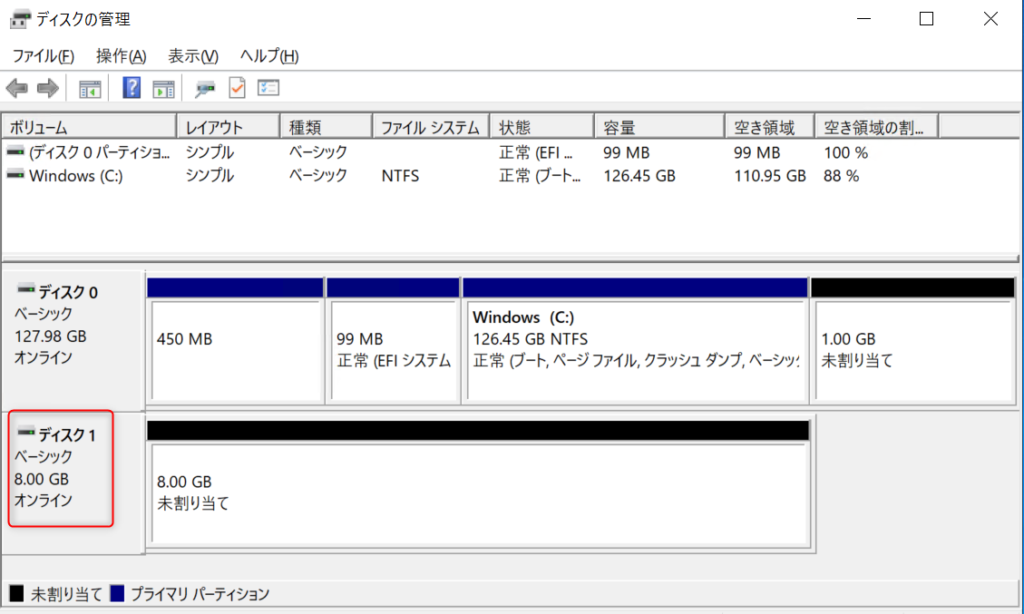The height and width of the screenshot is (614, 1024).
Task: Click the 126.45 GB capacity cell in volume list
Action: point(639,176)
